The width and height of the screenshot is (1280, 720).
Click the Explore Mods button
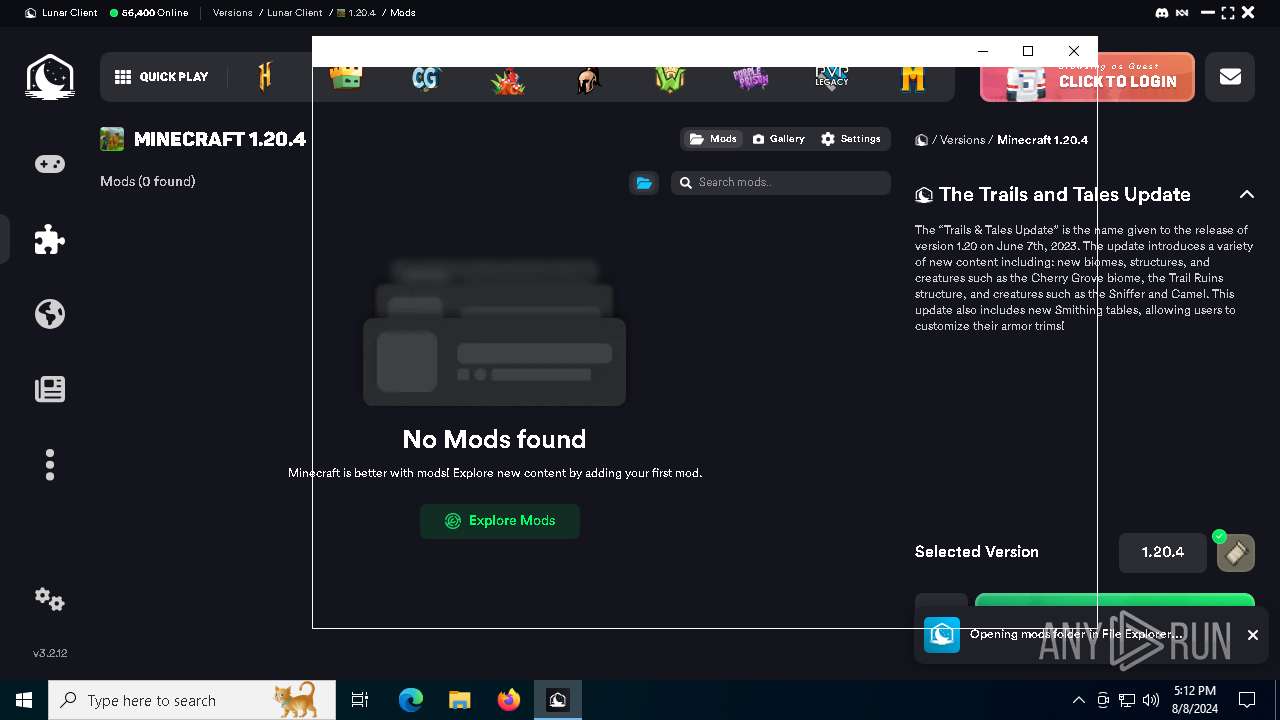pyautogui.click(x=500, y=521)
